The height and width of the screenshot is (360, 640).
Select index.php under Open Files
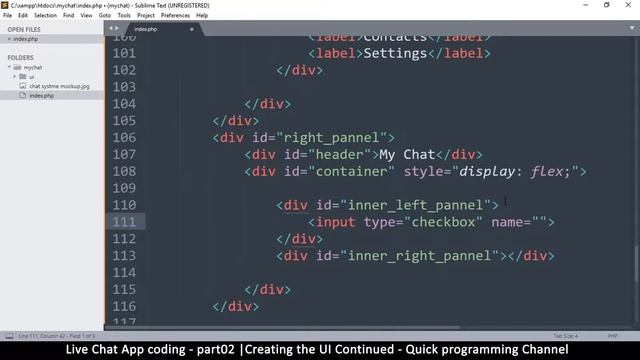point(26,39)
